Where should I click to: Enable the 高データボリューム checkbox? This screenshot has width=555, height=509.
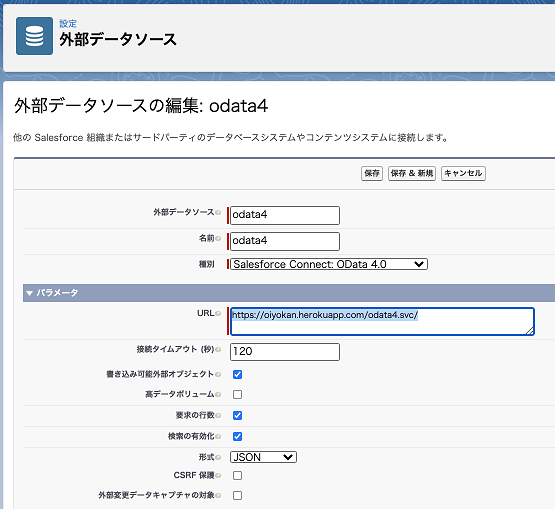[x=238, y=394]
